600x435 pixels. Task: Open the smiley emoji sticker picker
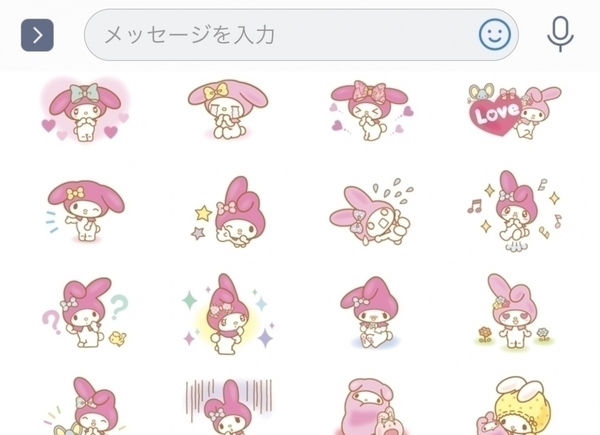pyautogui.click(x=495, y=35)
